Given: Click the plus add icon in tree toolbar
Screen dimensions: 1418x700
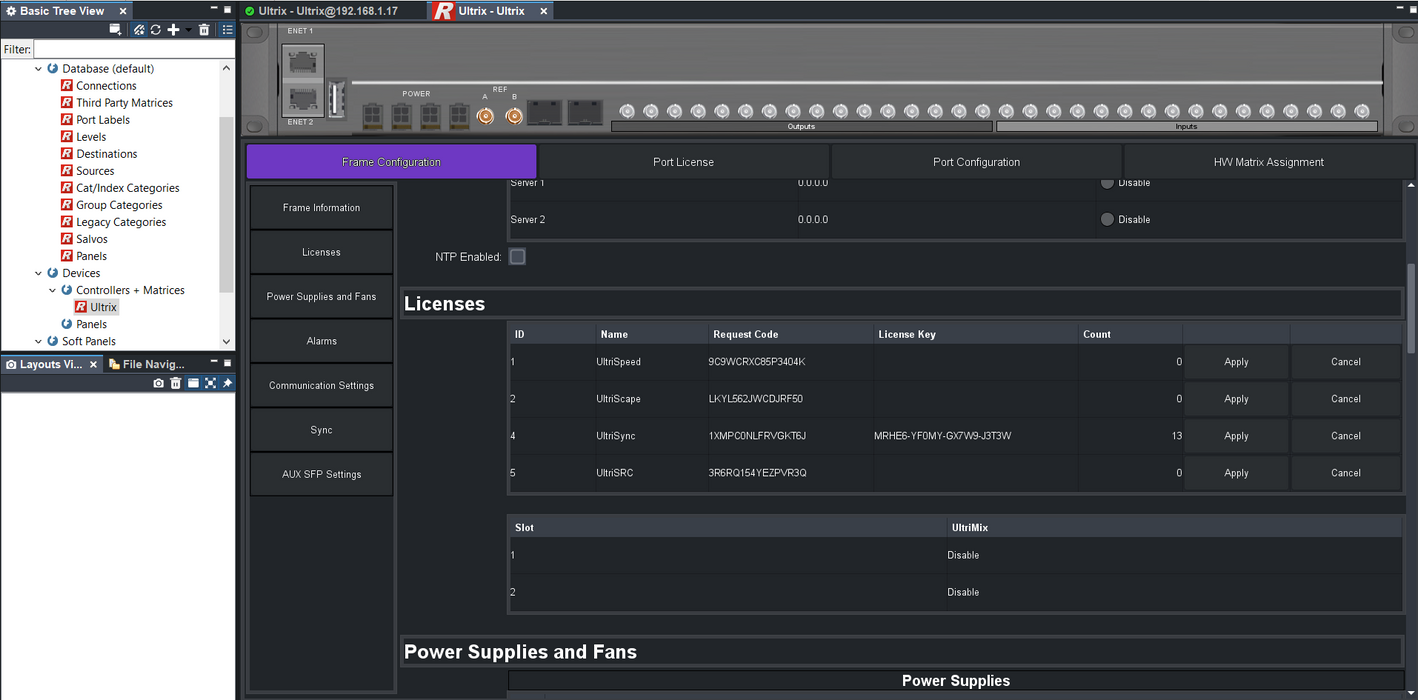Looking at the screenshot, I should click(173, 30).
